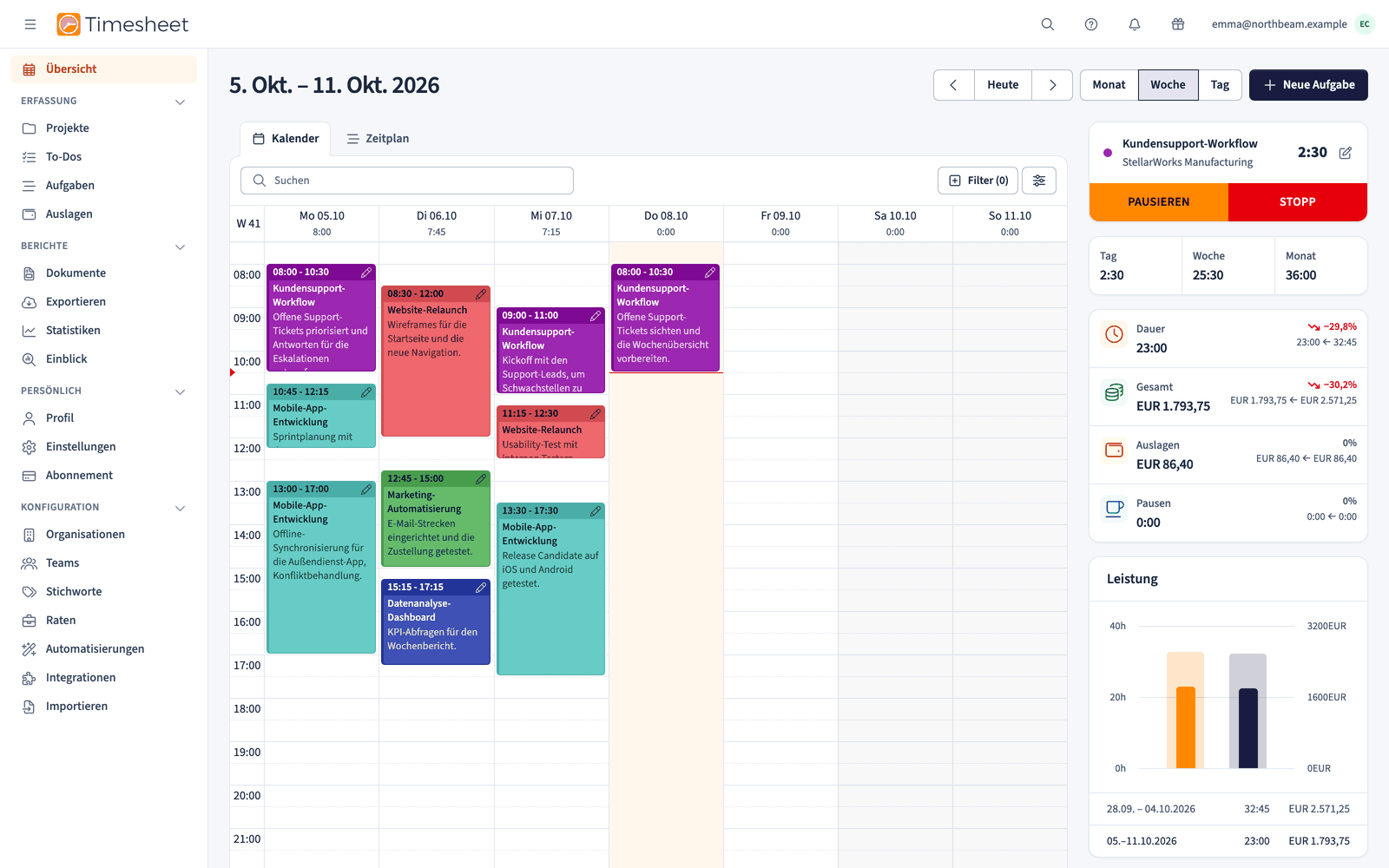Open the EC user avatar
Screen dimensions: 1389x868
pos(1365,24)
